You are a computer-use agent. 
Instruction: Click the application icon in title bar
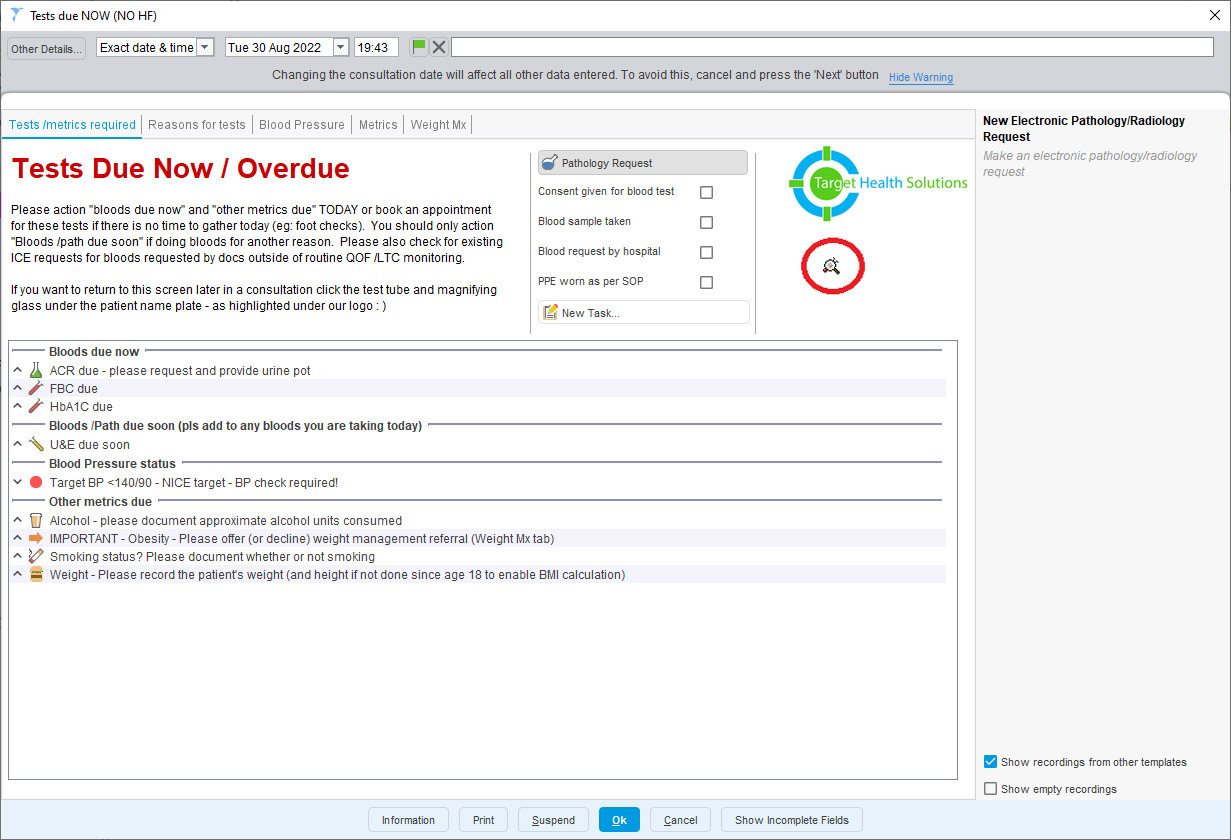(16, 15)
